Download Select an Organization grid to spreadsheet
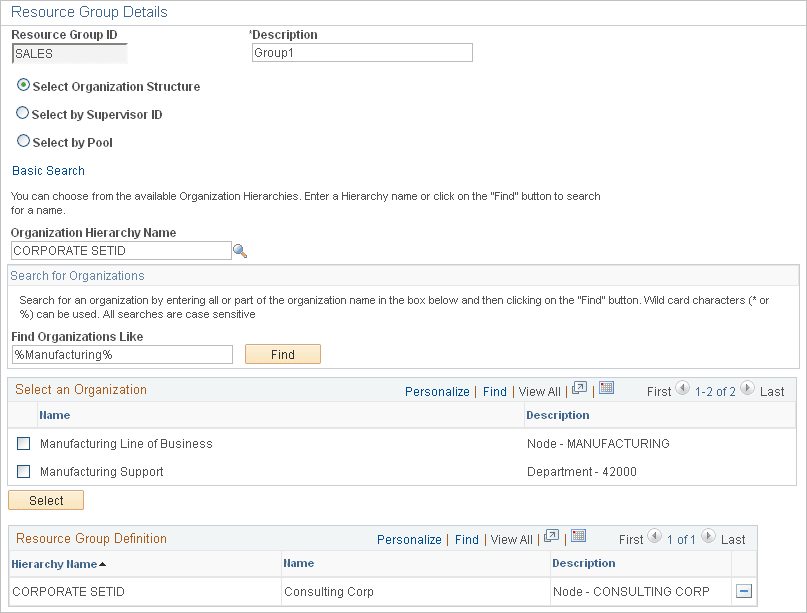 tap(606, 390)
